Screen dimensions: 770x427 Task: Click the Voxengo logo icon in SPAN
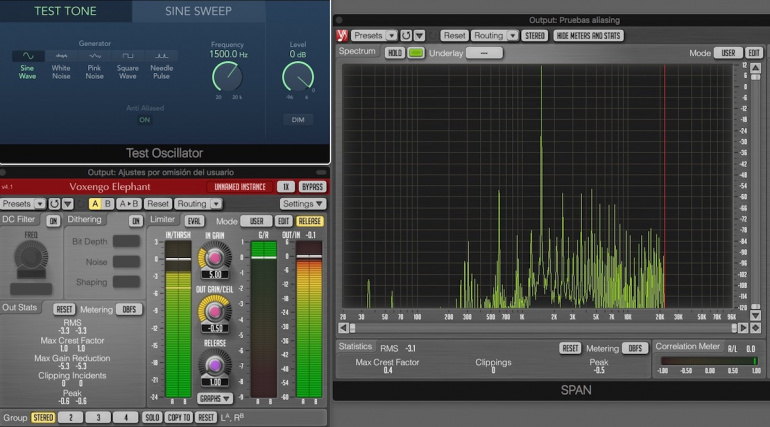click(343, 35)
